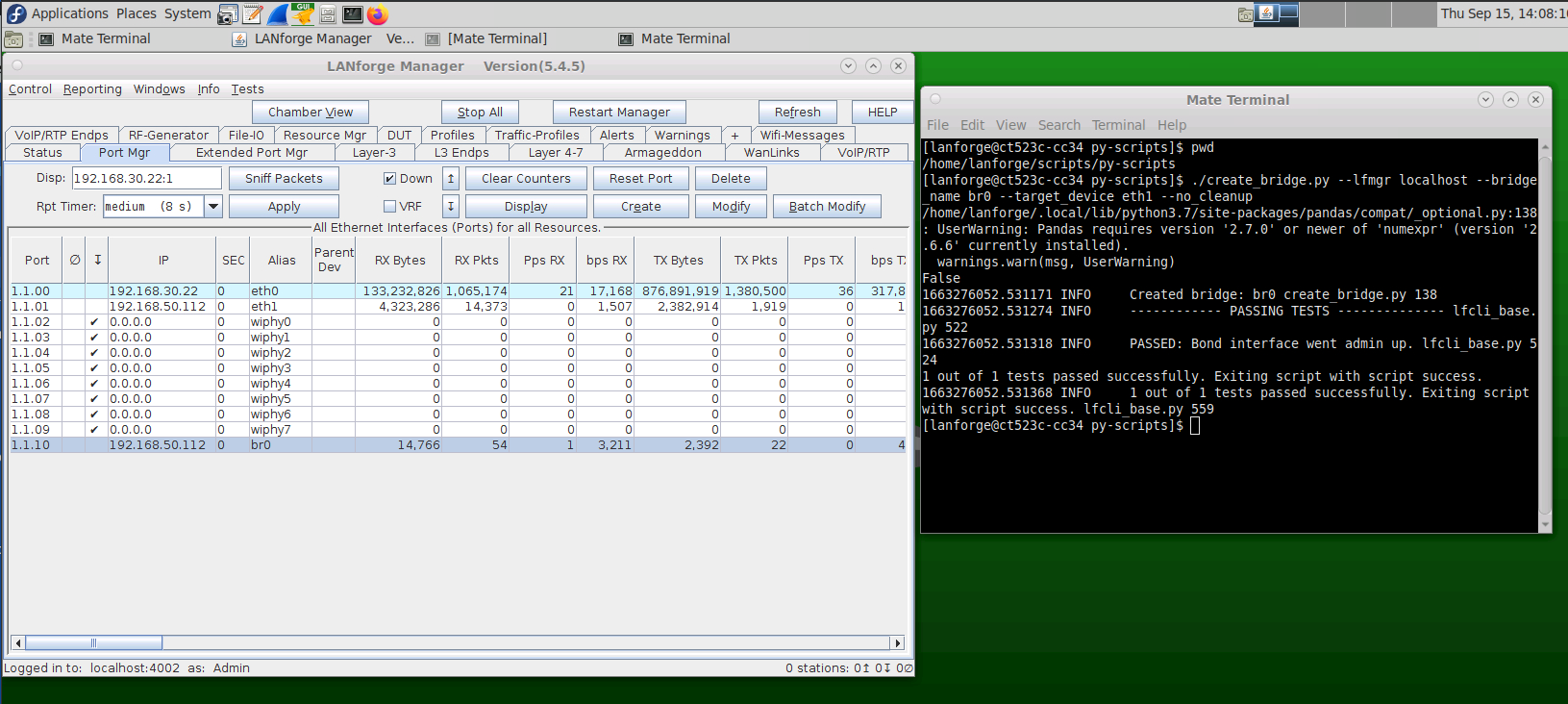Click down-arrow button next to VRF checkbox
The image size is (1568, 704).
pyautogui.click(x=451, y=206)
